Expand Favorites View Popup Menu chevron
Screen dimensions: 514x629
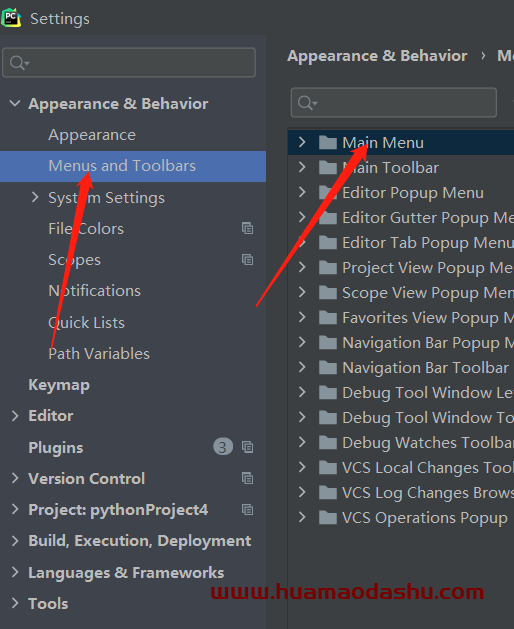pos(302,317)
